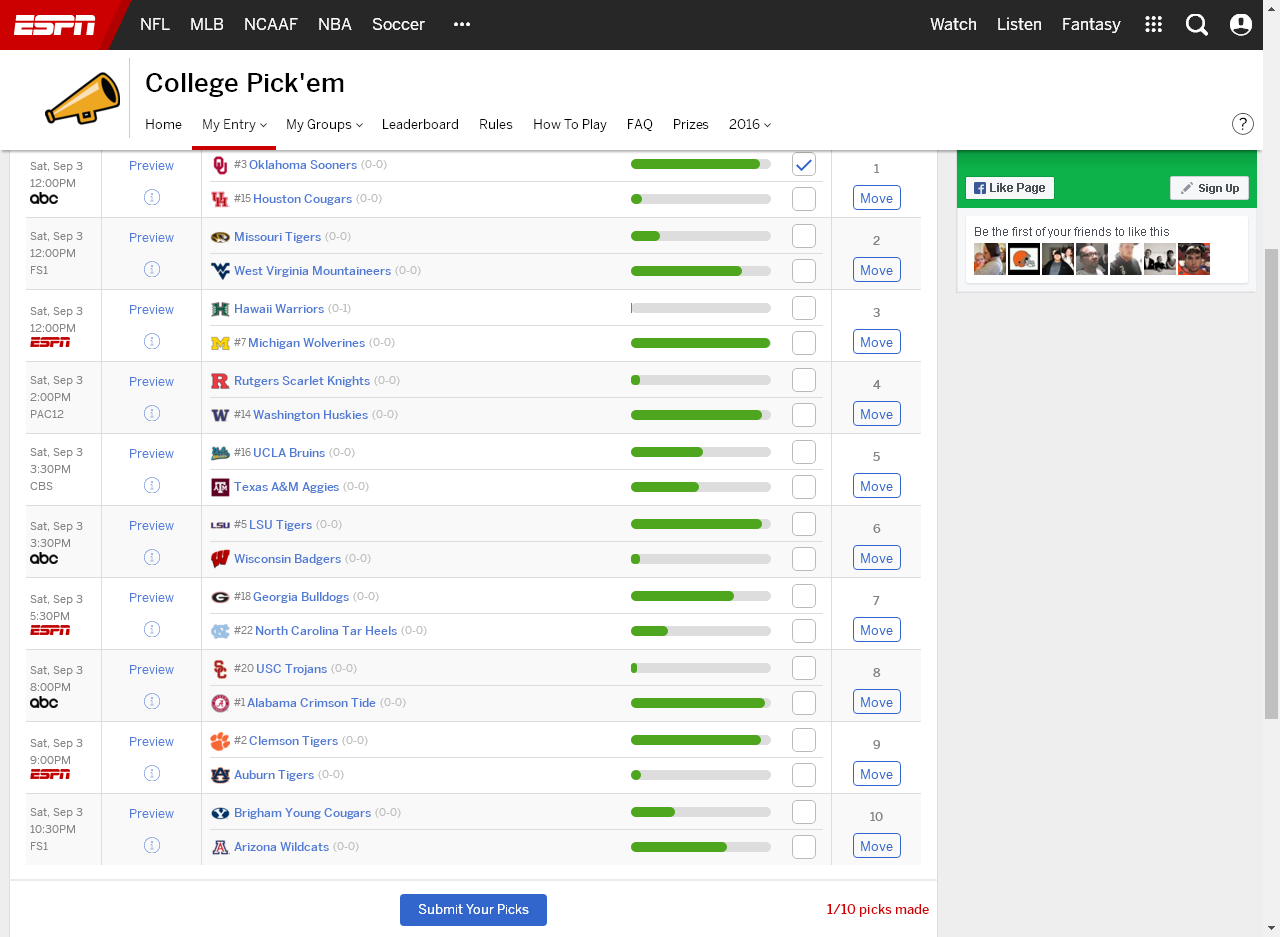This screenshot has height=937, width=1280.
Task: Go to Watch in ESPN header
Action: 953,25
